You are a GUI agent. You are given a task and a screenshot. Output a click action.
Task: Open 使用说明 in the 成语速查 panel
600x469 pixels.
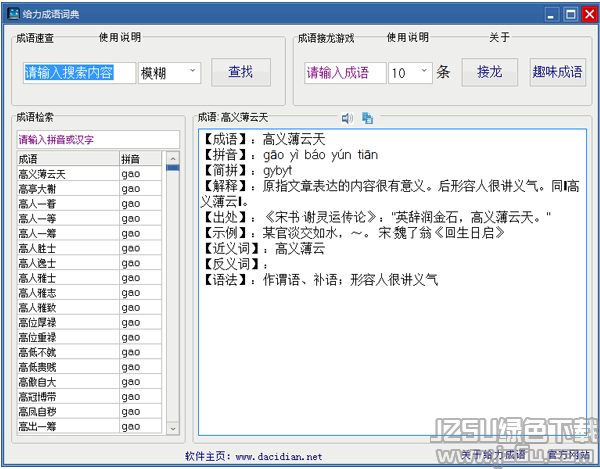(x=120, y=37)
